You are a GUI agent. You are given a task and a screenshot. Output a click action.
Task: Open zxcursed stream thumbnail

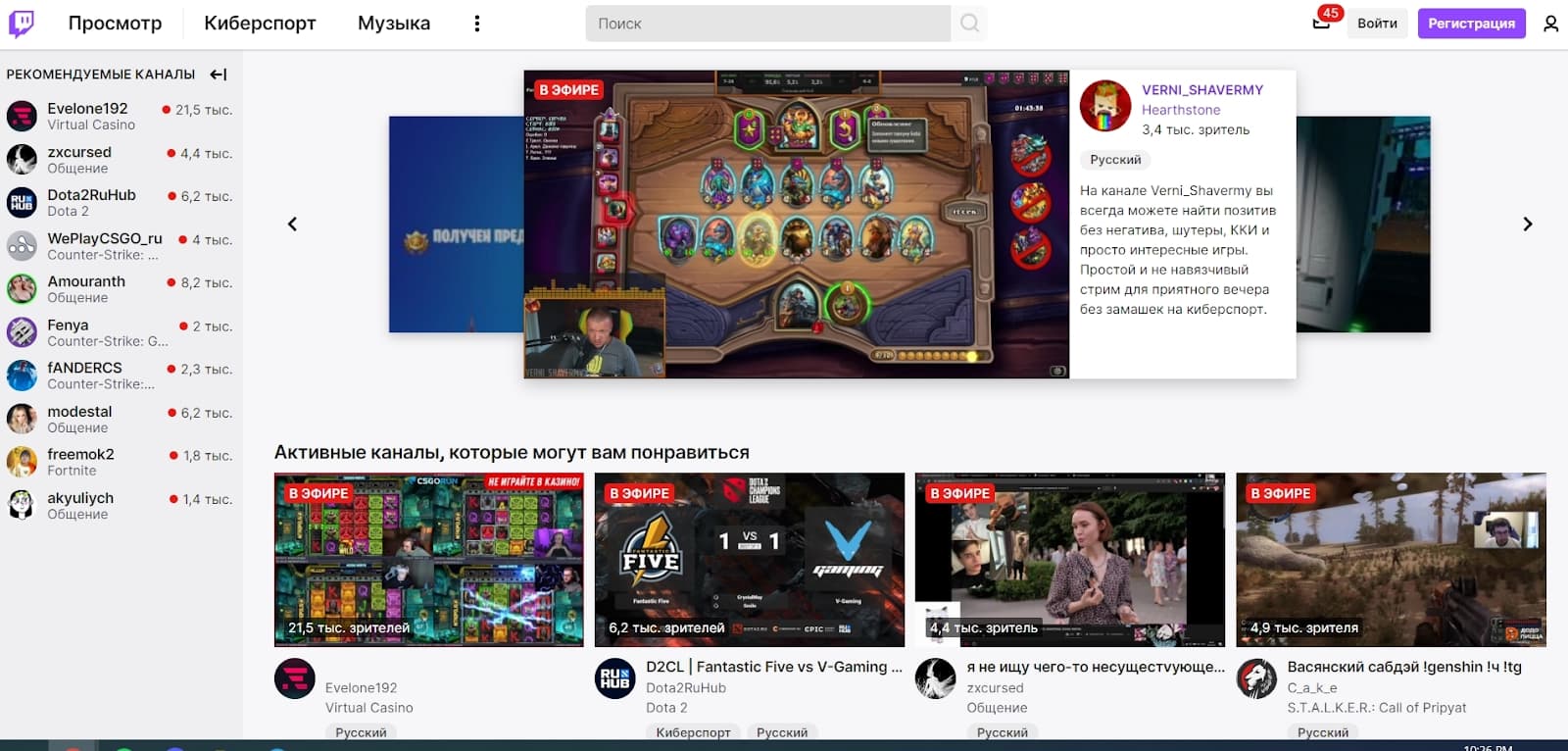pyautogui.click(x=1070, y=560)
